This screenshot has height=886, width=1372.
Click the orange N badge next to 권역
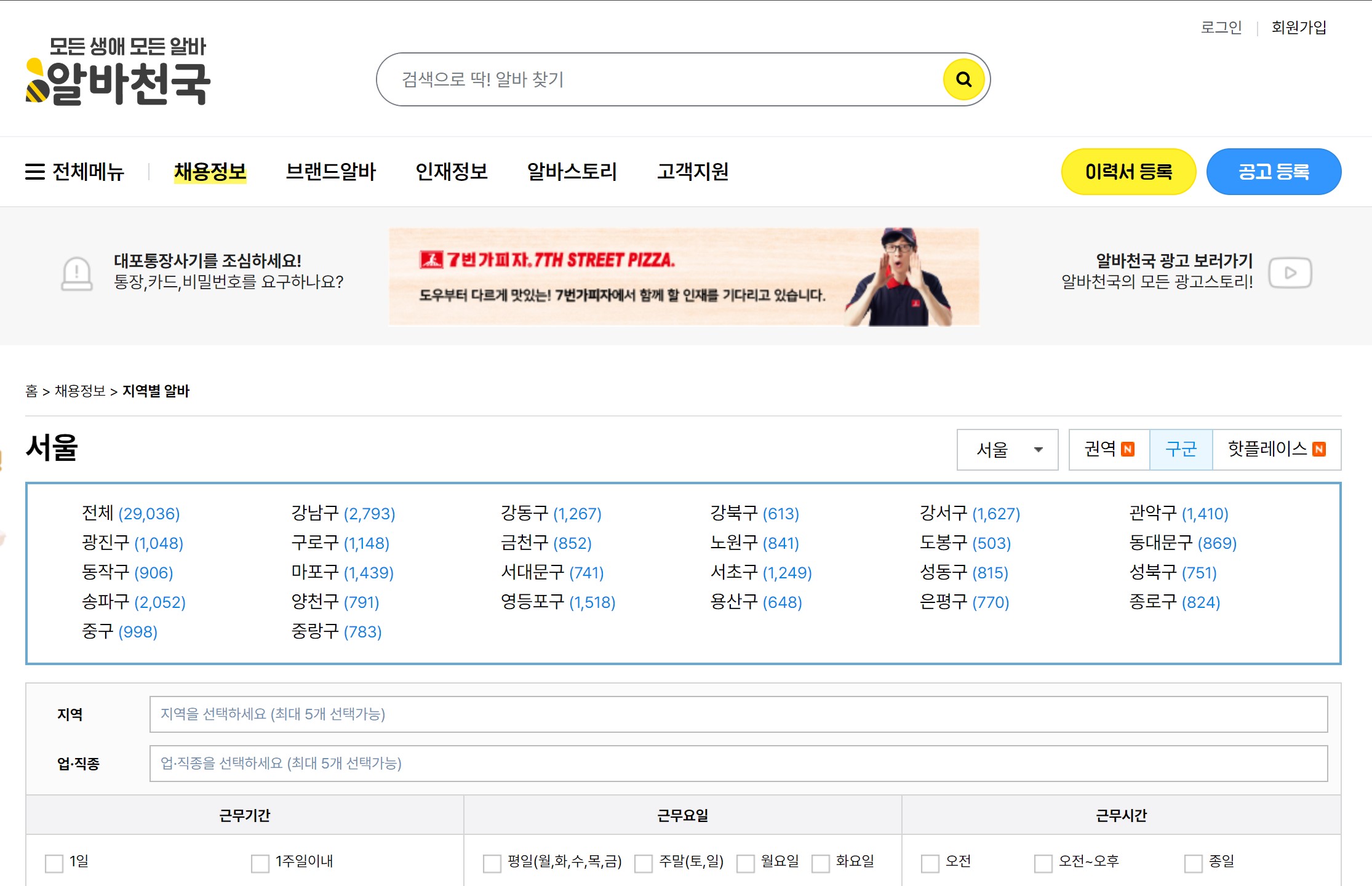pyautogui.click(x=1128, y=449)
